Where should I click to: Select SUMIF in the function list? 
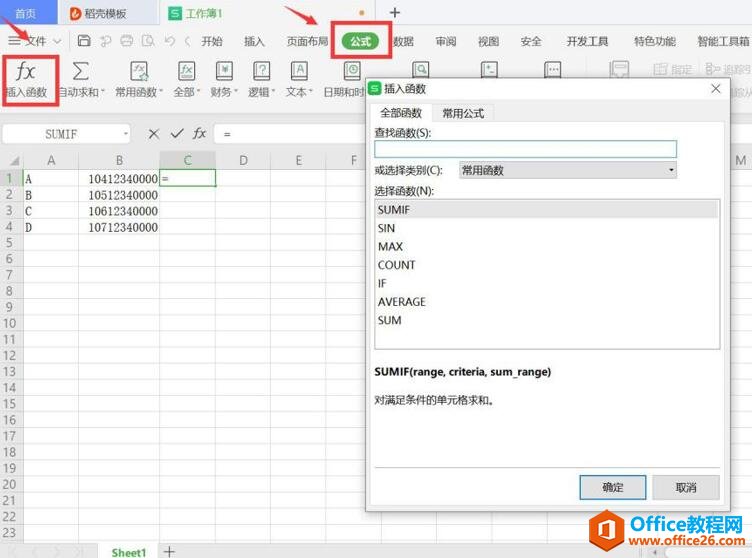pyautogui.click(x=547, y=210)
